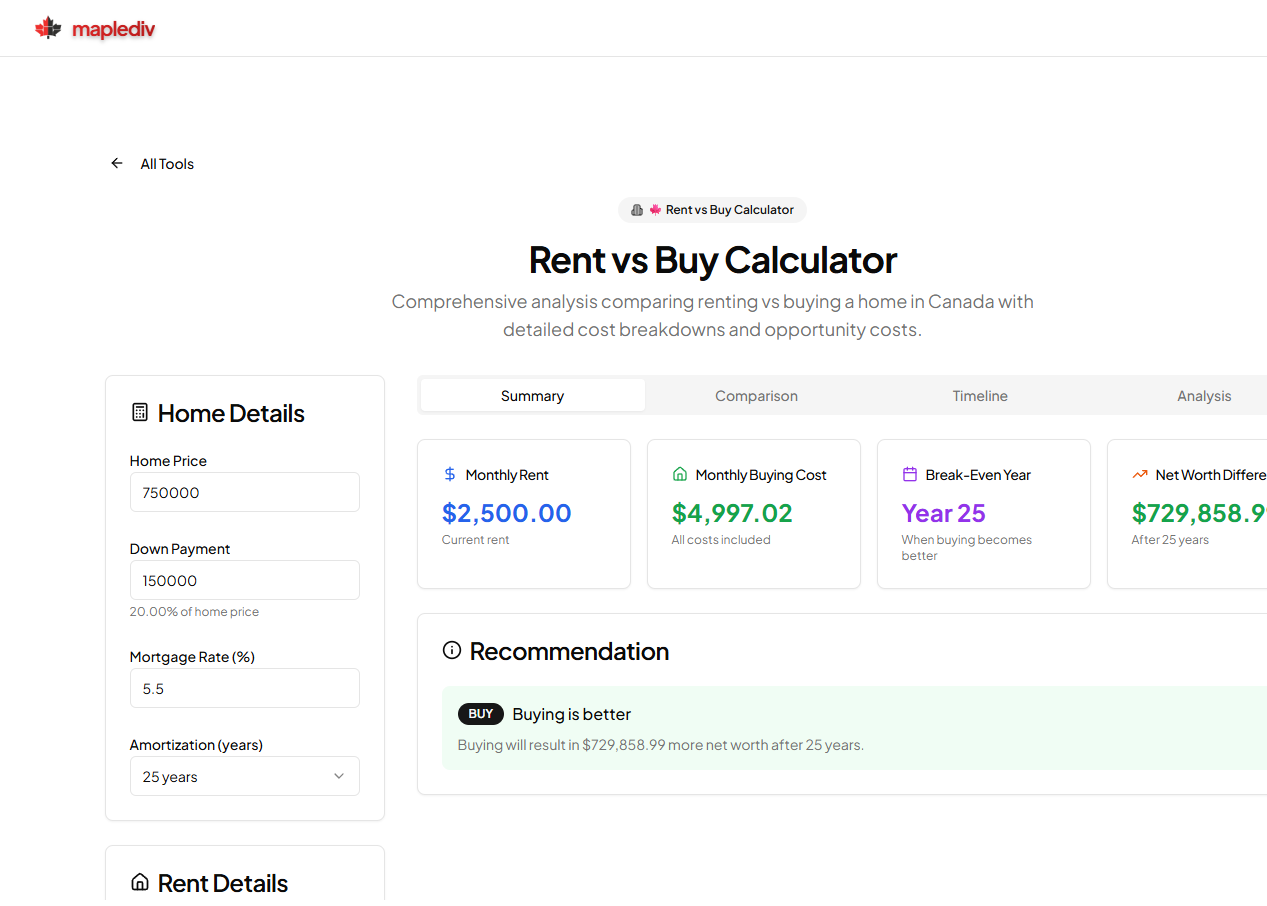
Task: Click the Home Details section heading
Action: click(x=231, y=413)
